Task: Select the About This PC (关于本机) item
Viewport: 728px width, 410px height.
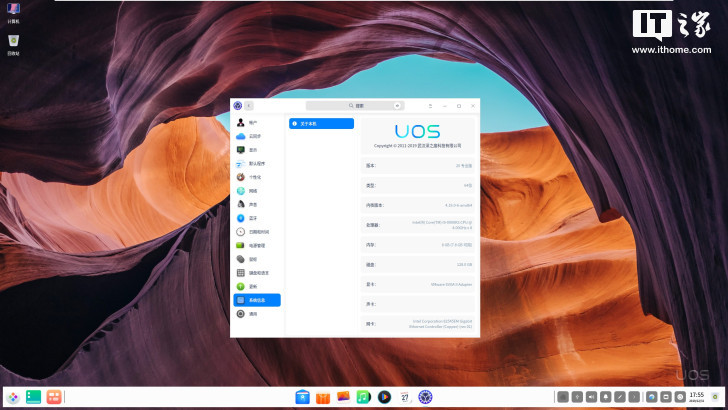Action: pyautogui.click(x=321, y=124)
